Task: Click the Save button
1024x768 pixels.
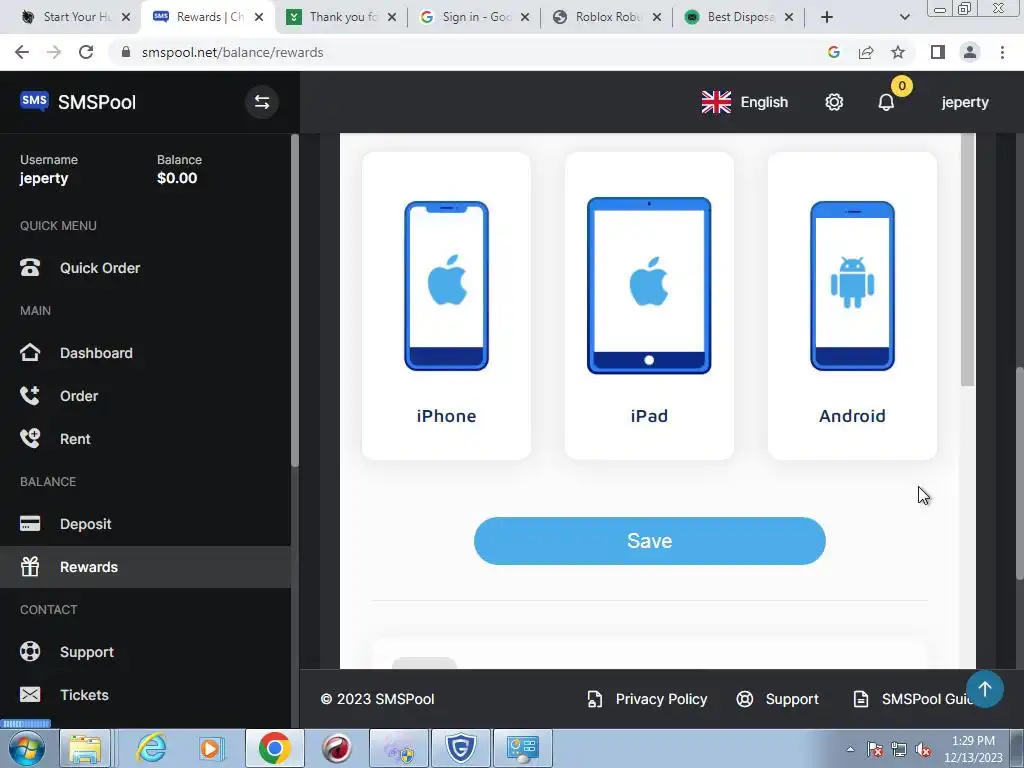Action: pos(650,541)
